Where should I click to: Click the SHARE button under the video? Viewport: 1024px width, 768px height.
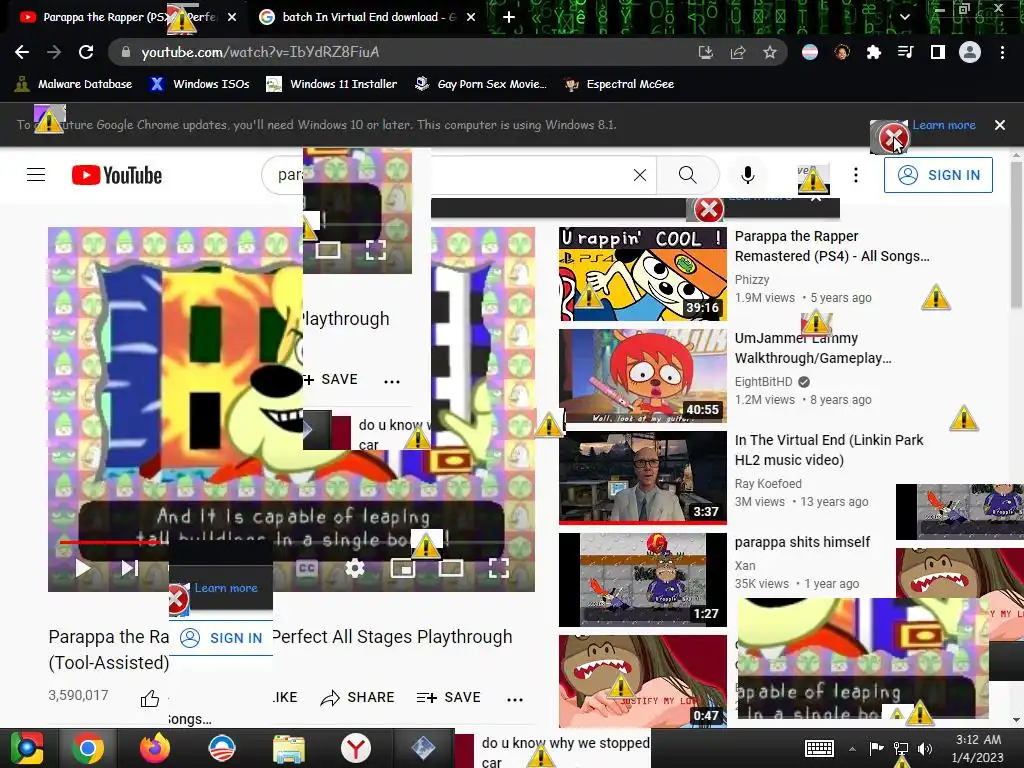[x=358, y=697]
